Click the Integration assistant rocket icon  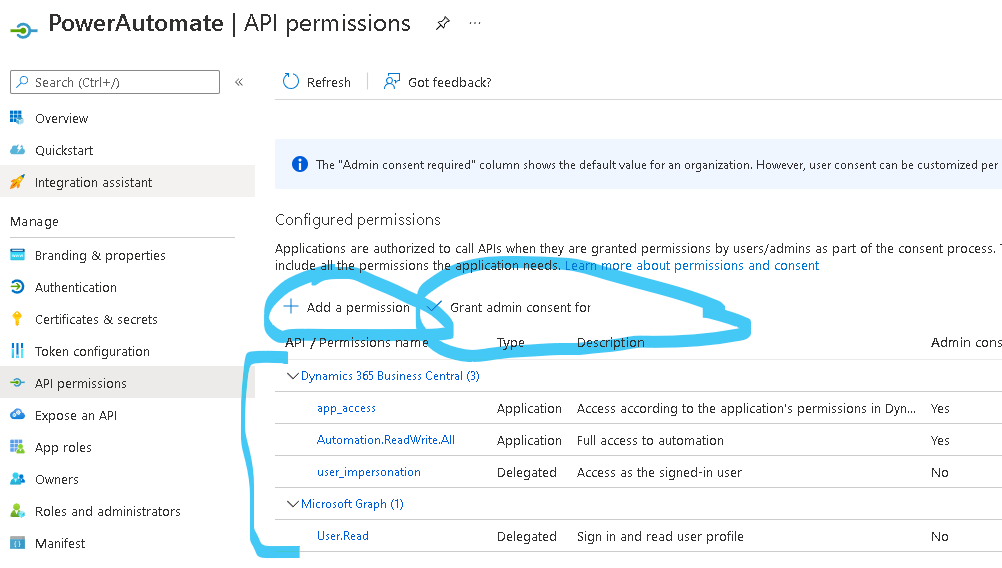point(17,182)
